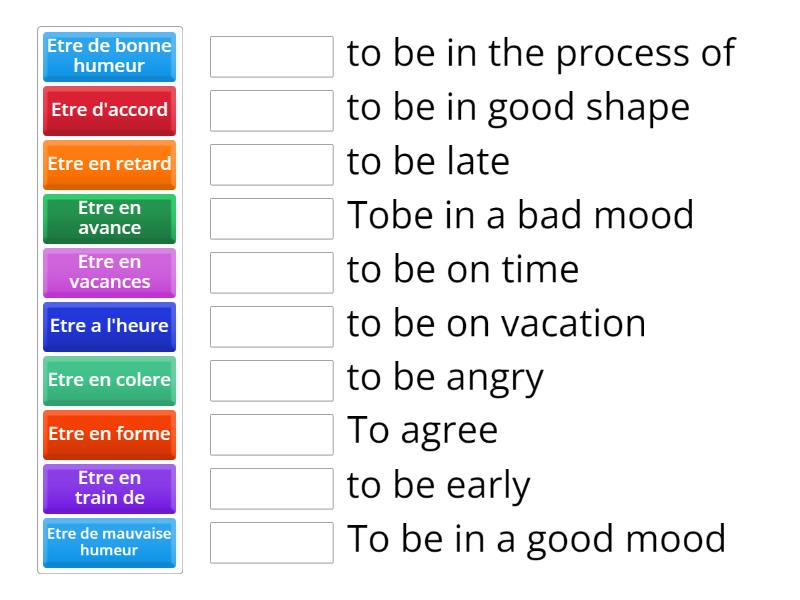
Task: Select the 'Etre en vacances' tile
Action: pos(110,272)
